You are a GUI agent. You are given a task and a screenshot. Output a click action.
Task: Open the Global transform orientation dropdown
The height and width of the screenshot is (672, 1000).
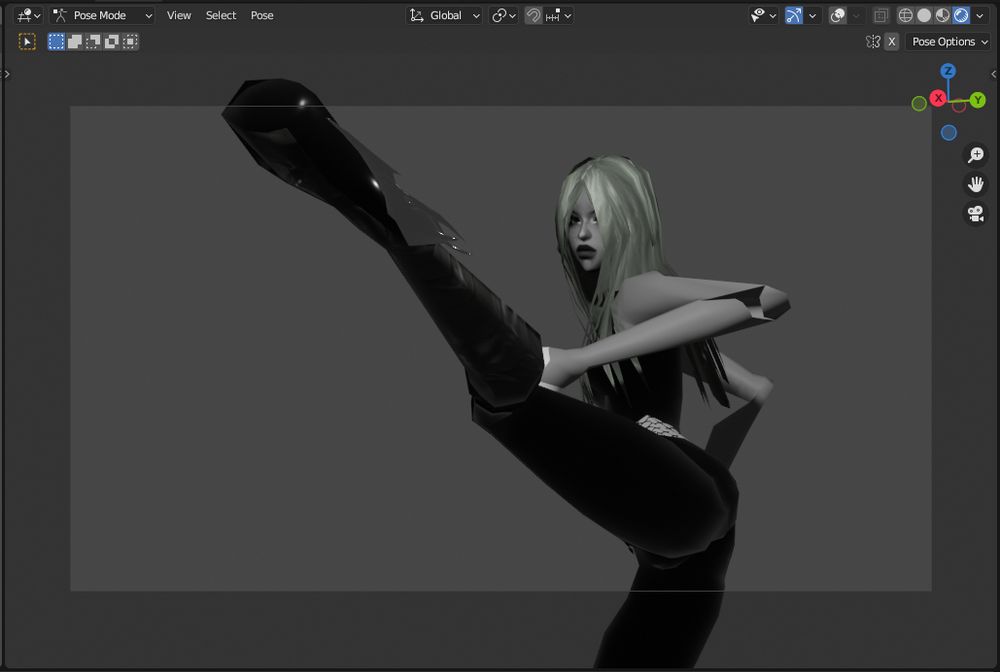445,16
